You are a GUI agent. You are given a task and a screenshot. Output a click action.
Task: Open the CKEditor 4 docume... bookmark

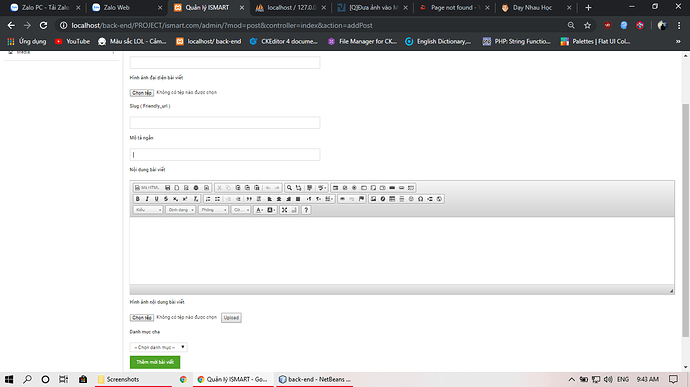(284, 41)
